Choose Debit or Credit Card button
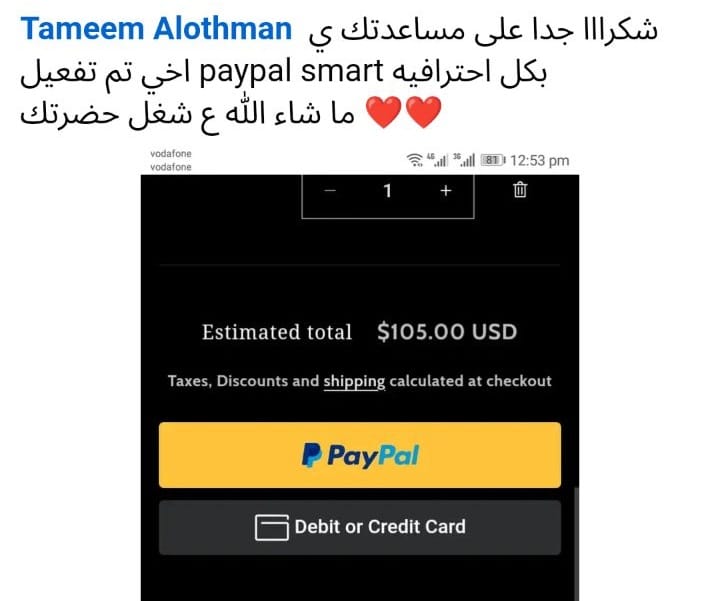Screen dimensions: 720x601 (360, 527)
